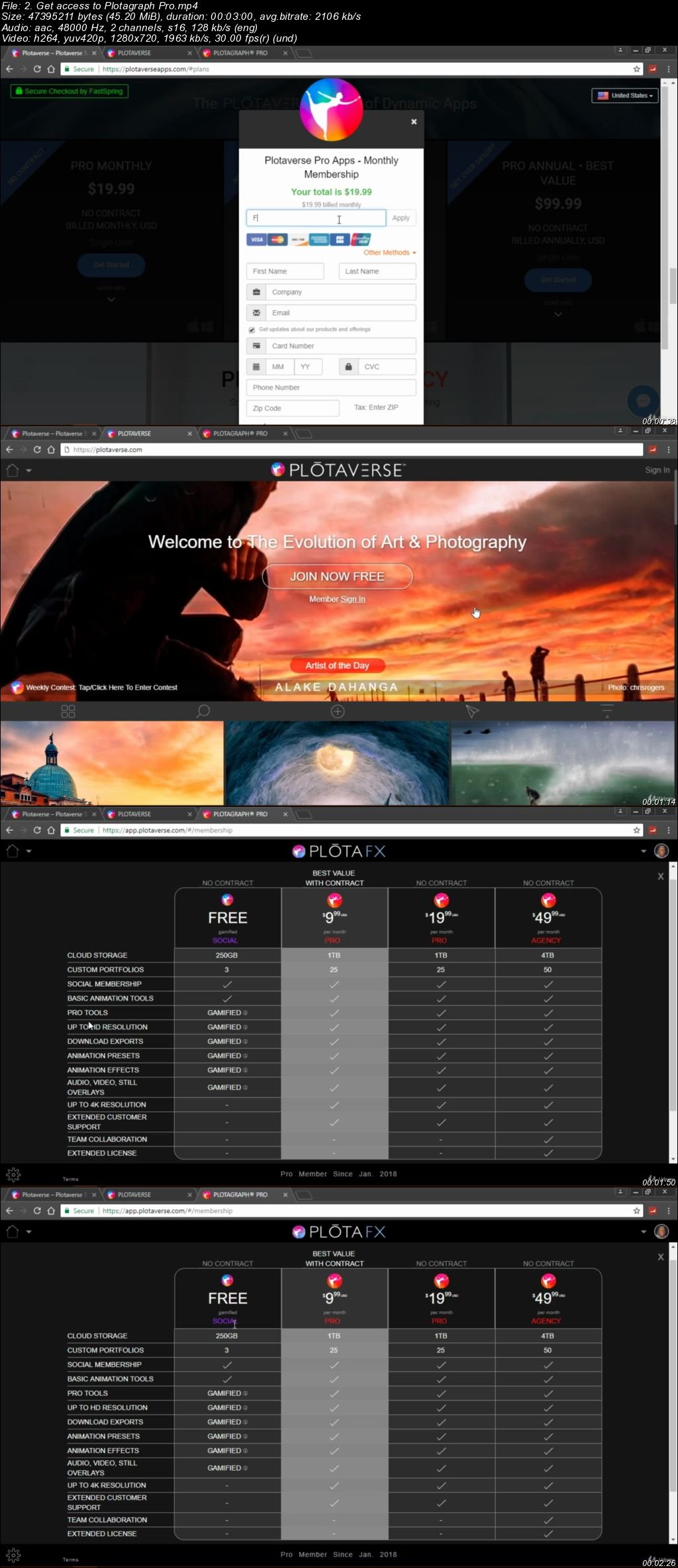678x1568 pixels.
Task: Select the PLOTAGRAPH PRO tab in the checkout frame
Action: click(x=244, y=53)
